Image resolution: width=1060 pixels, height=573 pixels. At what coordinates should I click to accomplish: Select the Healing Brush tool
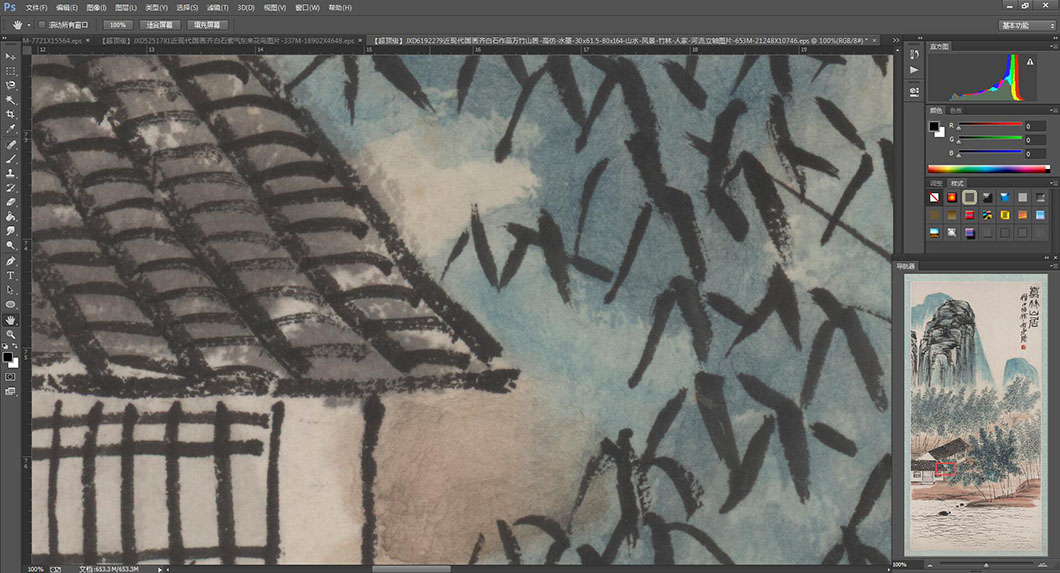[x=10, y=145]
